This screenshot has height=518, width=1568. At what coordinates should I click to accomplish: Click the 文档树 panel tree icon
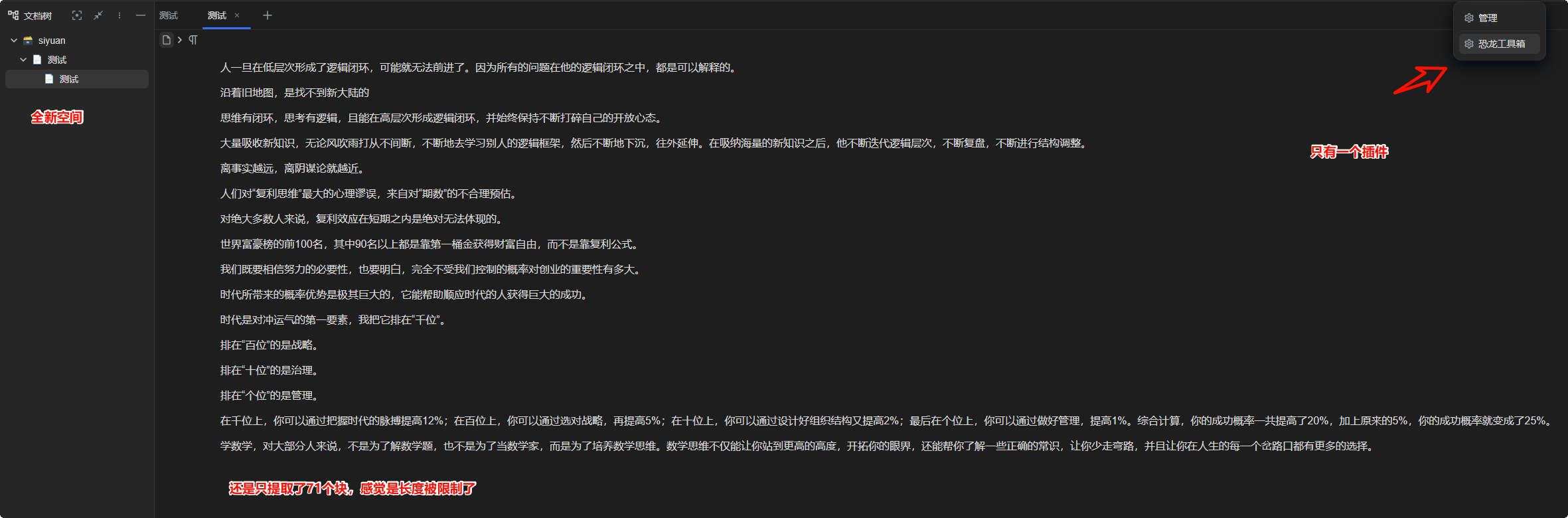click(x=13, y=15)
